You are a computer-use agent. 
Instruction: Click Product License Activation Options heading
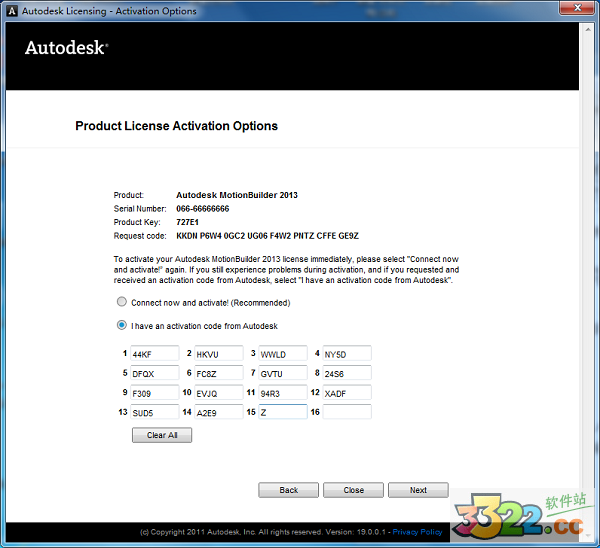[176, 126]
